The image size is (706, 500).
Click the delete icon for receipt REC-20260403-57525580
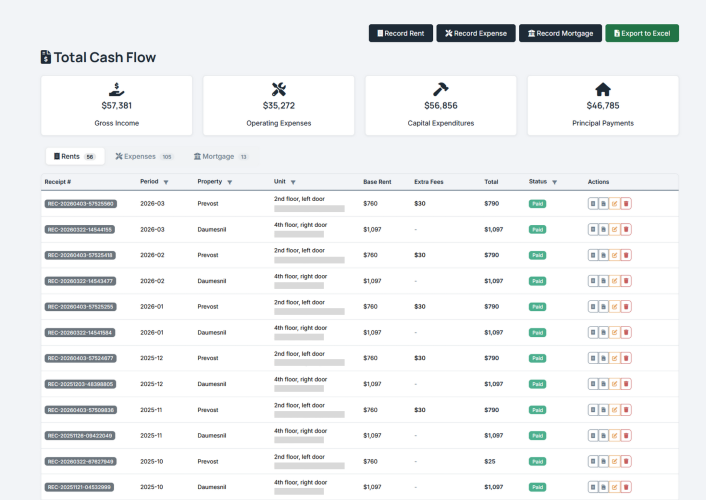tap(626, 204)
